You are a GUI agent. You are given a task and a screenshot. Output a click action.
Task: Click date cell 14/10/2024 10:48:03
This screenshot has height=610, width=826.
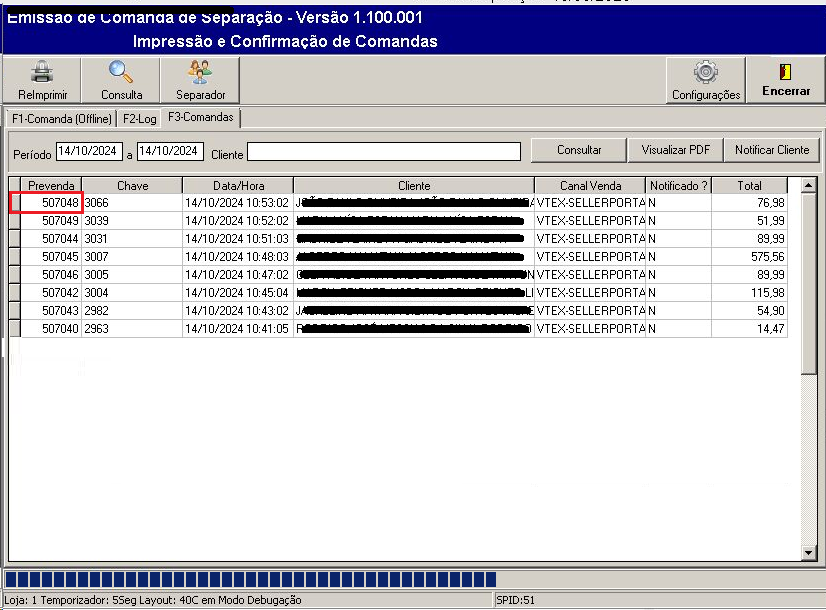point(238,257)
